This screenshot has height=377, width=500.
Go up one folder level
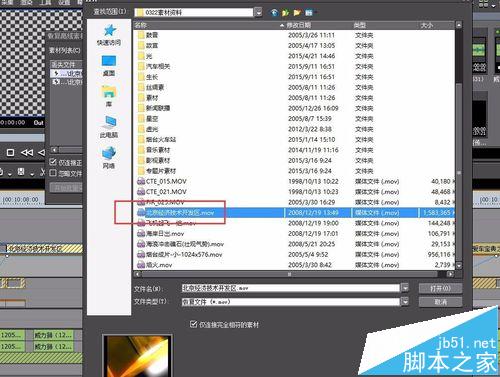(286, 13)
